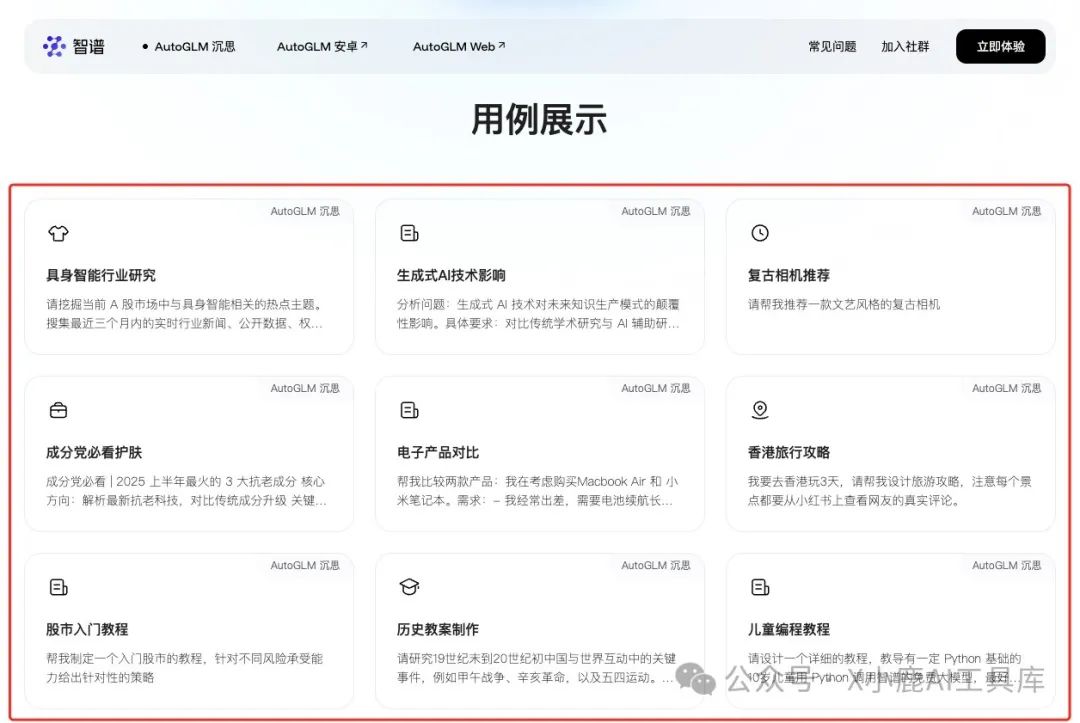
Task: Click the shirt icon on 具身智能行业研究 card
Action: coord(59,233)
